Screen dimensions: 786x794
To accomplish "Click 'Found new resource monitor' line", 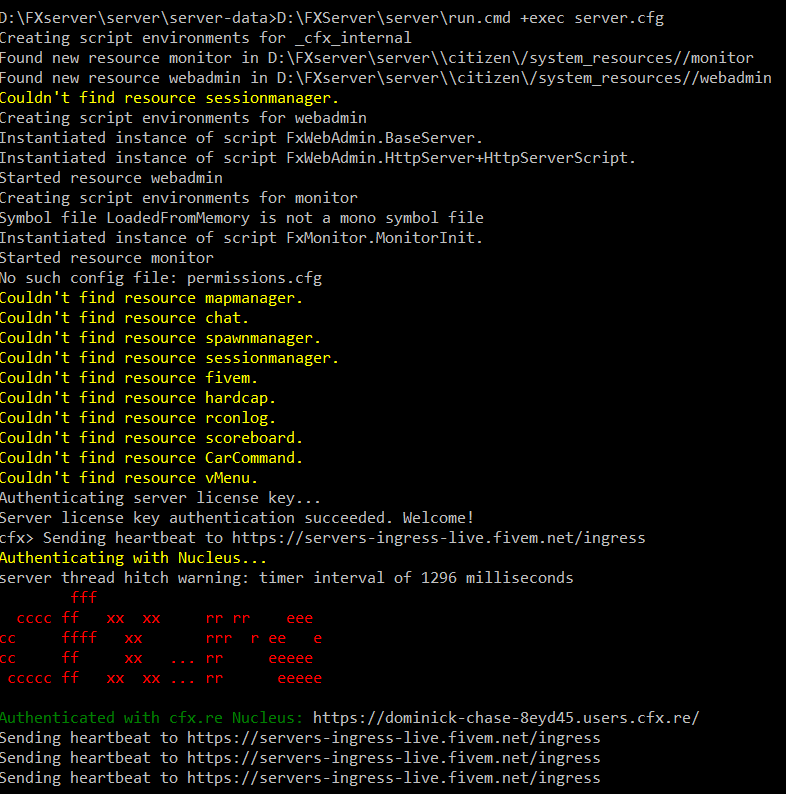I will [x=377, y=58].
